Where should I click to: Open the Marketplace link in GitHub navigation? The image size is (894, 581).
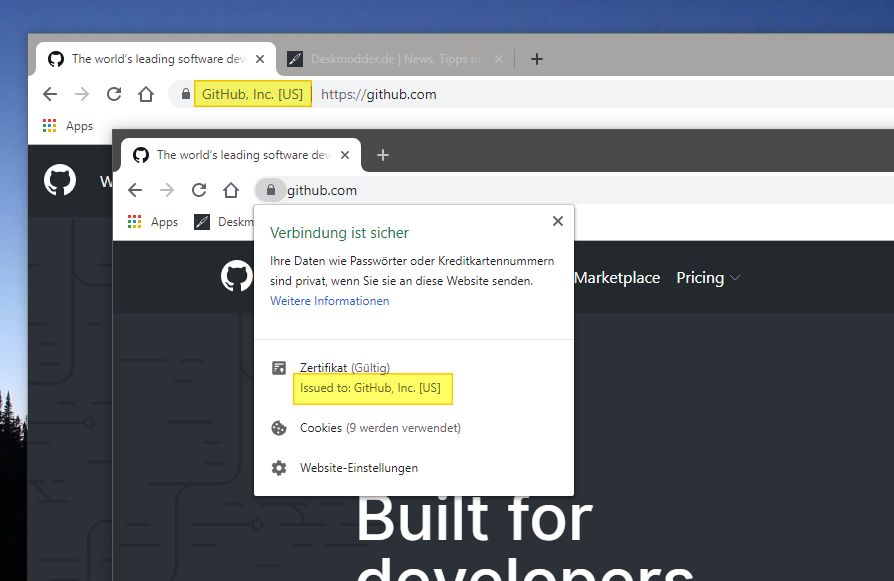[617, 278]
